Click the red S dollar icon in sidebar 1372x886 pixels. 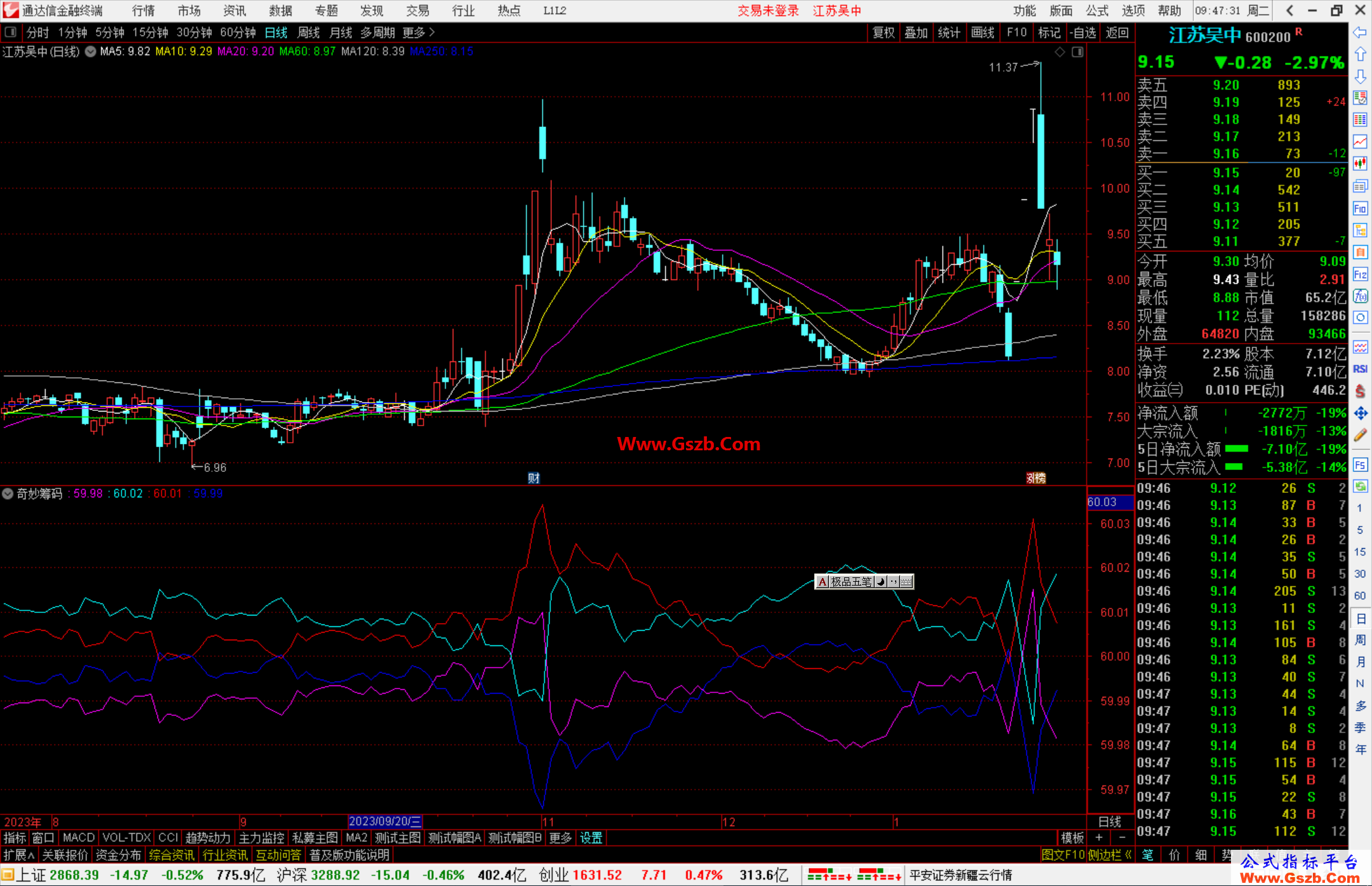[1360, 391]
